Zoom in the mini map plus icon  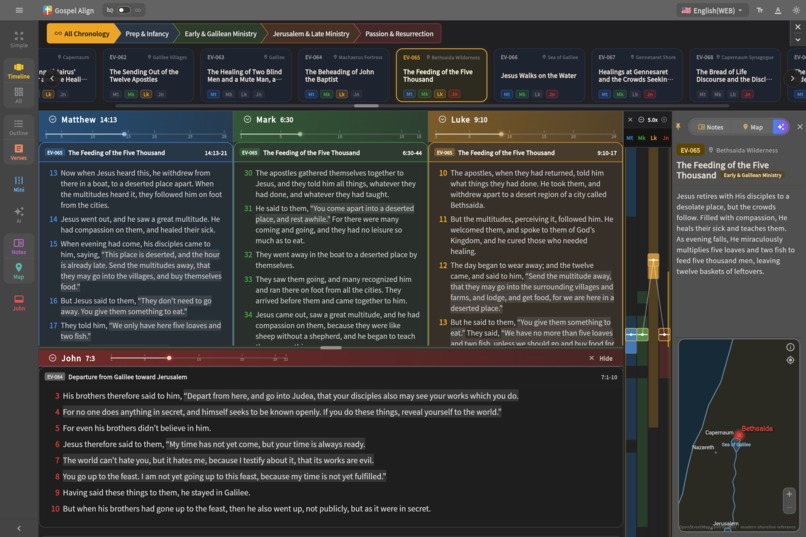664,120
